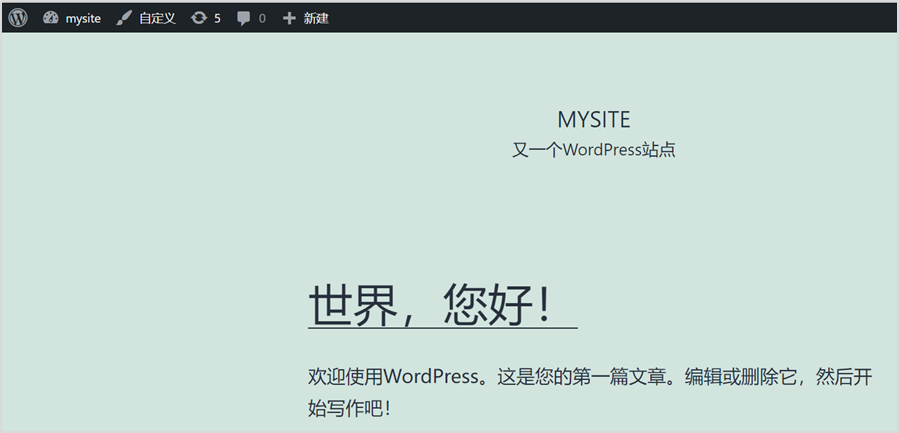Open the 新建 new content menu label
The height and width of the screenshot is (433, 899).
316,18
